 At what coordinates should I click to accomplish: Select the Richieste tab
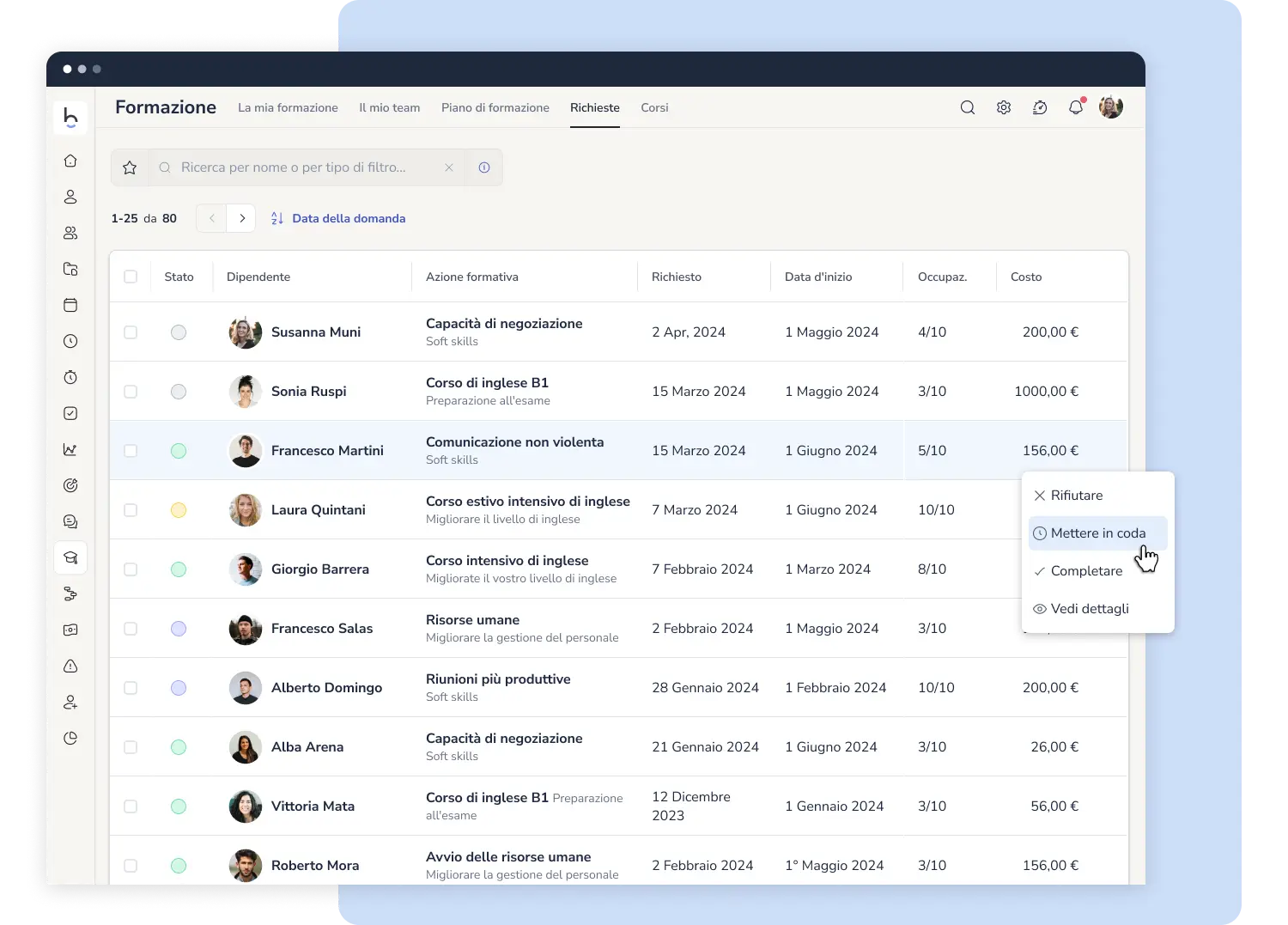(x=595, y=107)
